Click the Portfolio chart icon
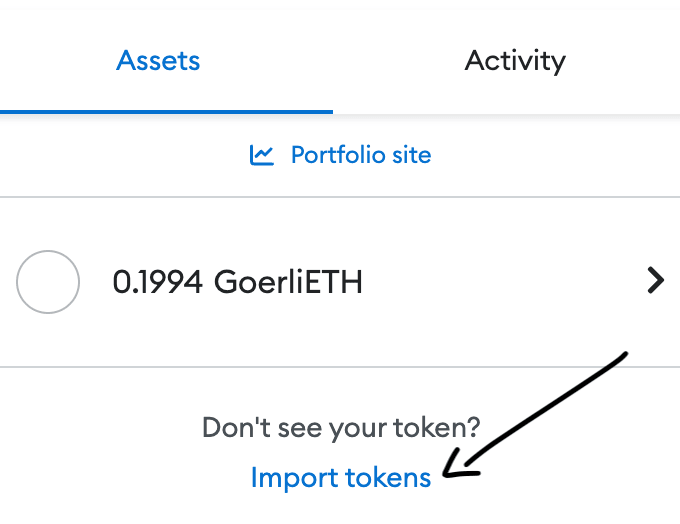 (261, 155)
